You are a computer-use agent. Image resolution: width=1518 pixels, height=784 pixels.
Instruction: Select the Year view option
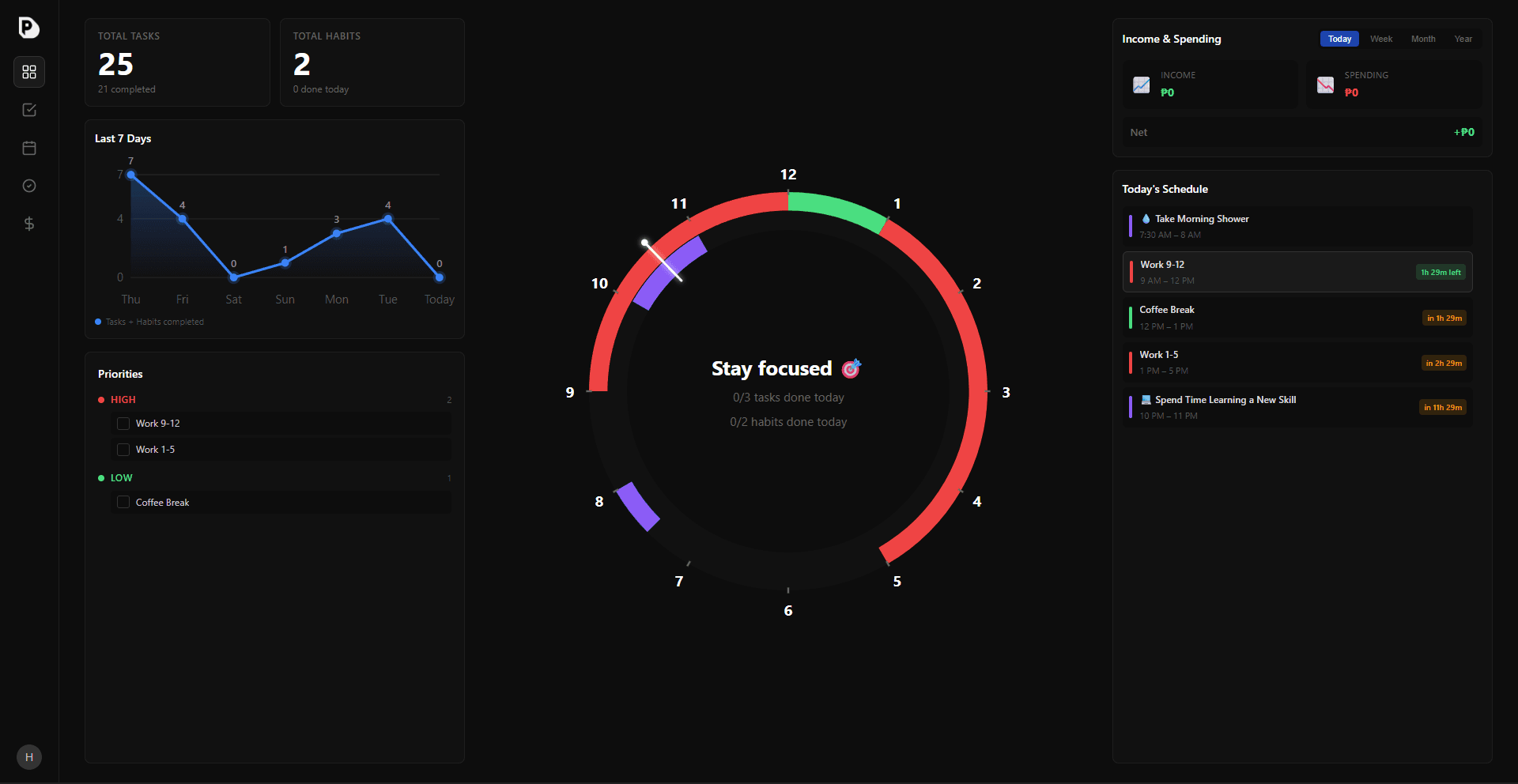(x=1463, y=39)
